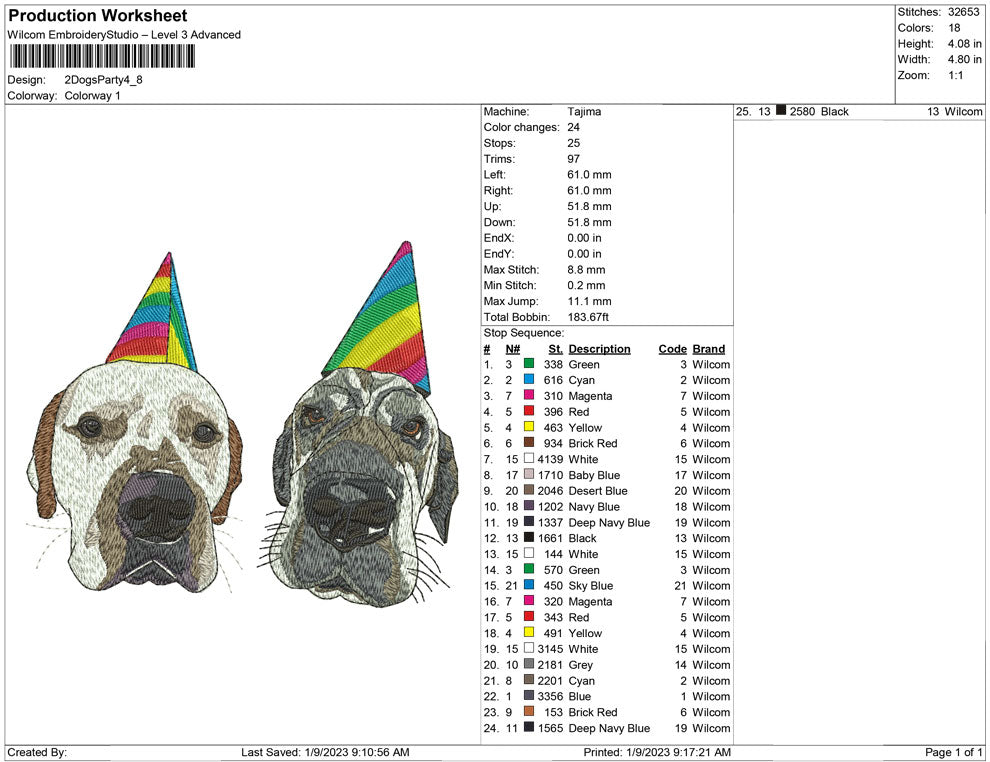Viewport: 990px width, 762px height.
Task: Click the green swatch for 338 Green
Action: [x=529, y=364]
